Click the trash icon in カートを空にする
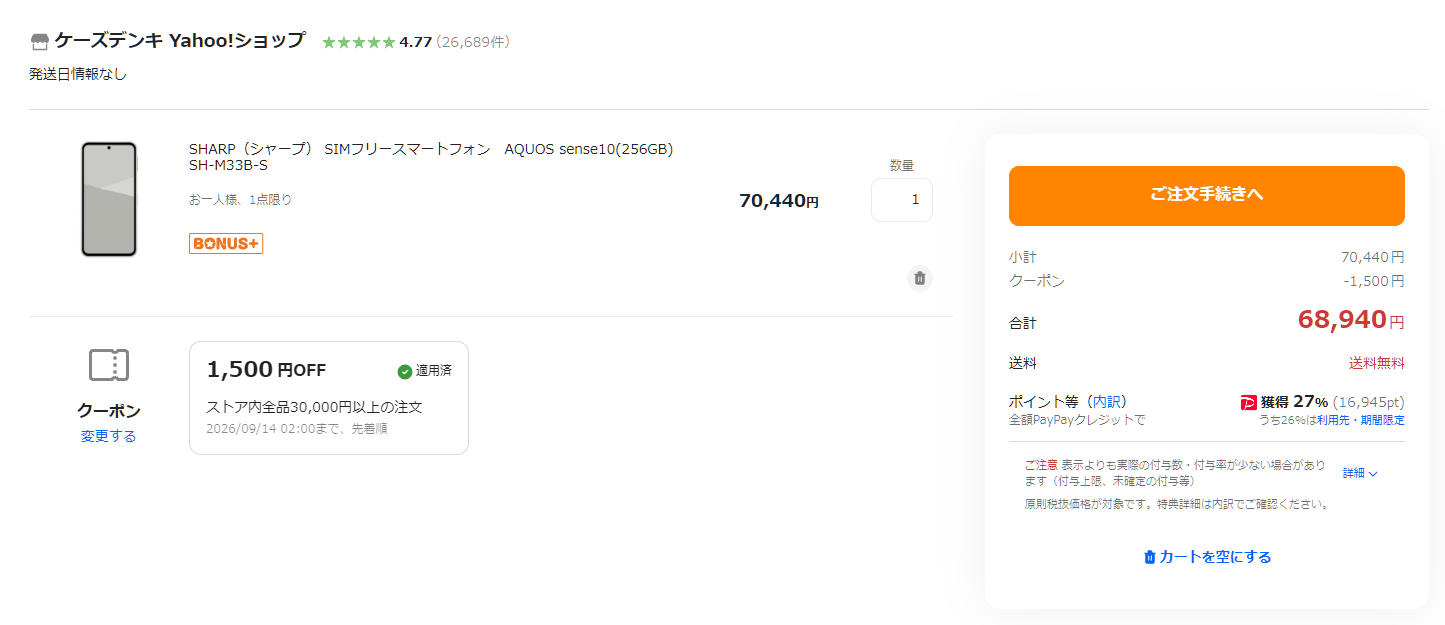This screenshot has width=1445, height=625. [x=1150, y=557]
